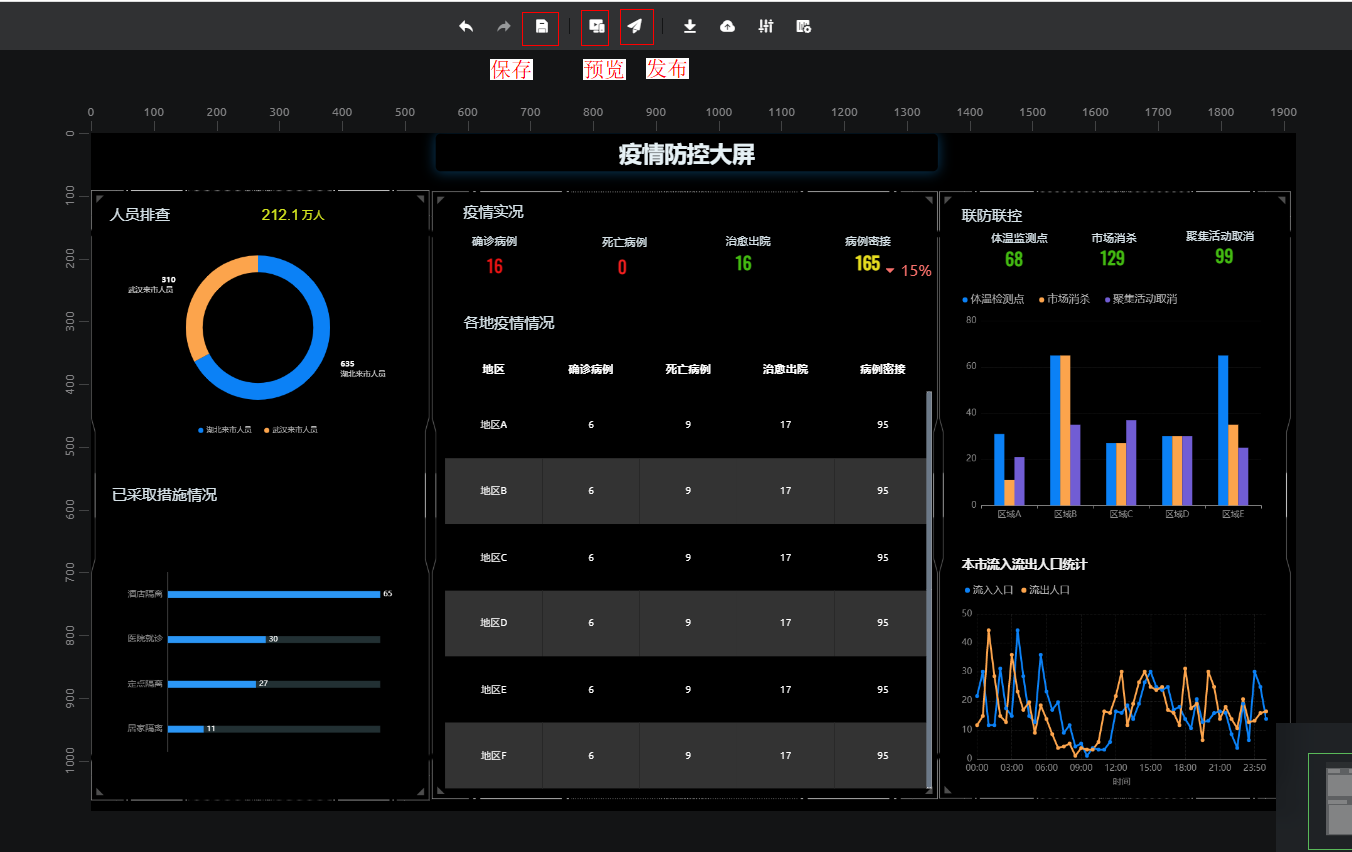Viewport: 1352px width, 852px height.
Task: Select the 人员排查 panel title
Action: pyautogui.click(x=140, y=215)
